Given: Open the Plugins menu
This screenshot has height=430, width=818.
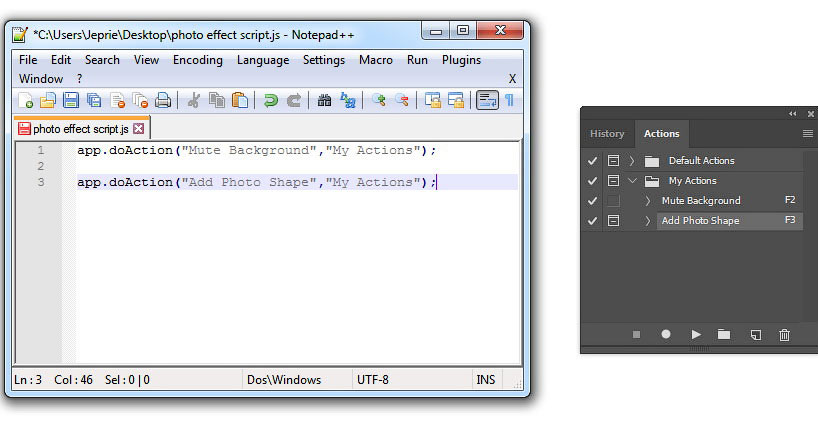Looking at the screenshot, I should 461,60.
